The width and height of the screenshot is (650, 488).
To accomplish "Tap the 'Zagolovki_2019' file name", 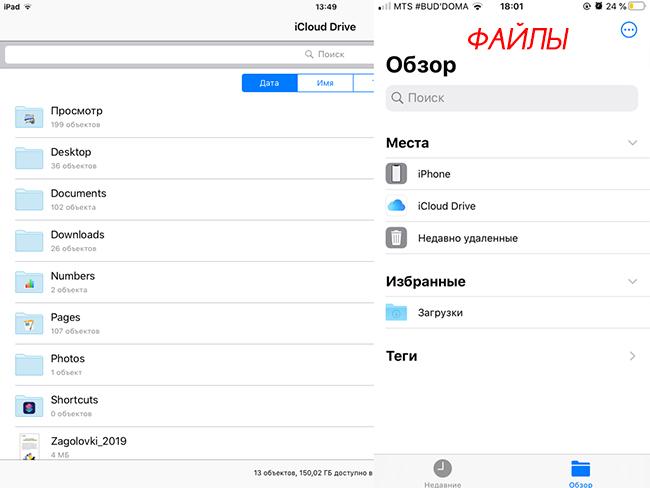I will (89, 442).
